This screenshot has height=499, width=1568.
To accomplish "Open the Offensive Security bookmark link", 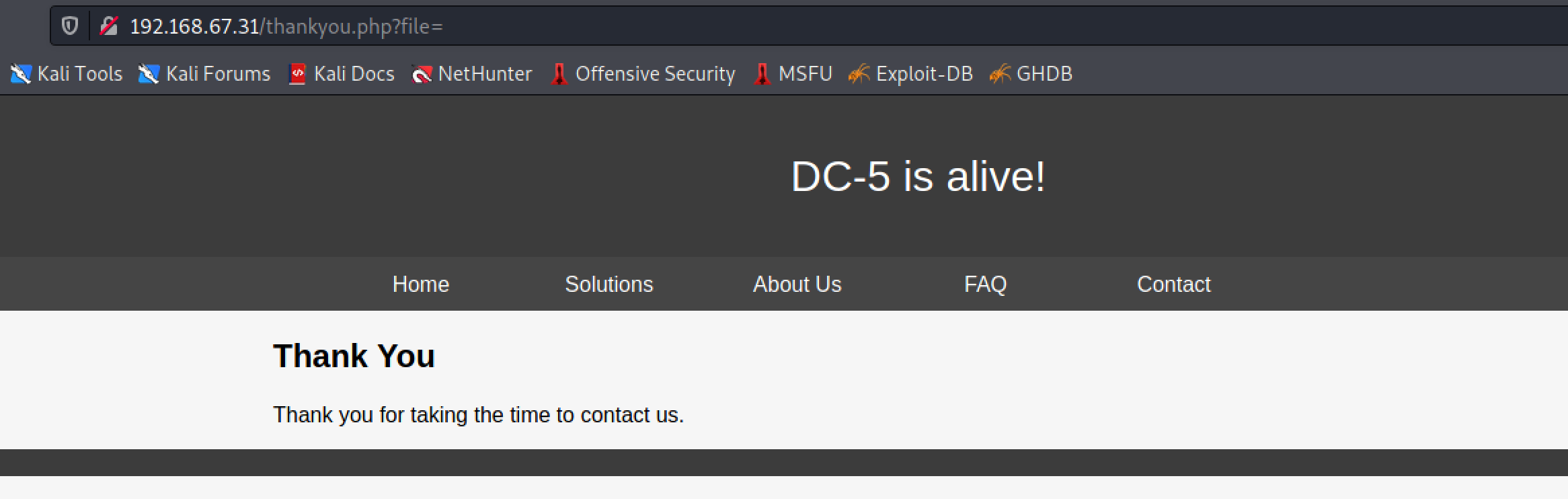I will [655, 74].
